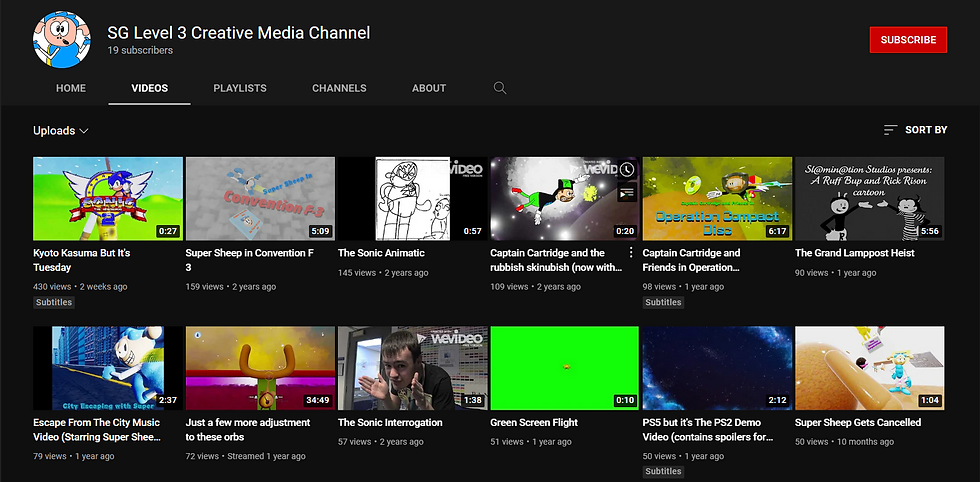Click Subtitles badge under Kyoto Kasuma video
Viewport: 980px width, 482px height.
click(x=53, y=303)
